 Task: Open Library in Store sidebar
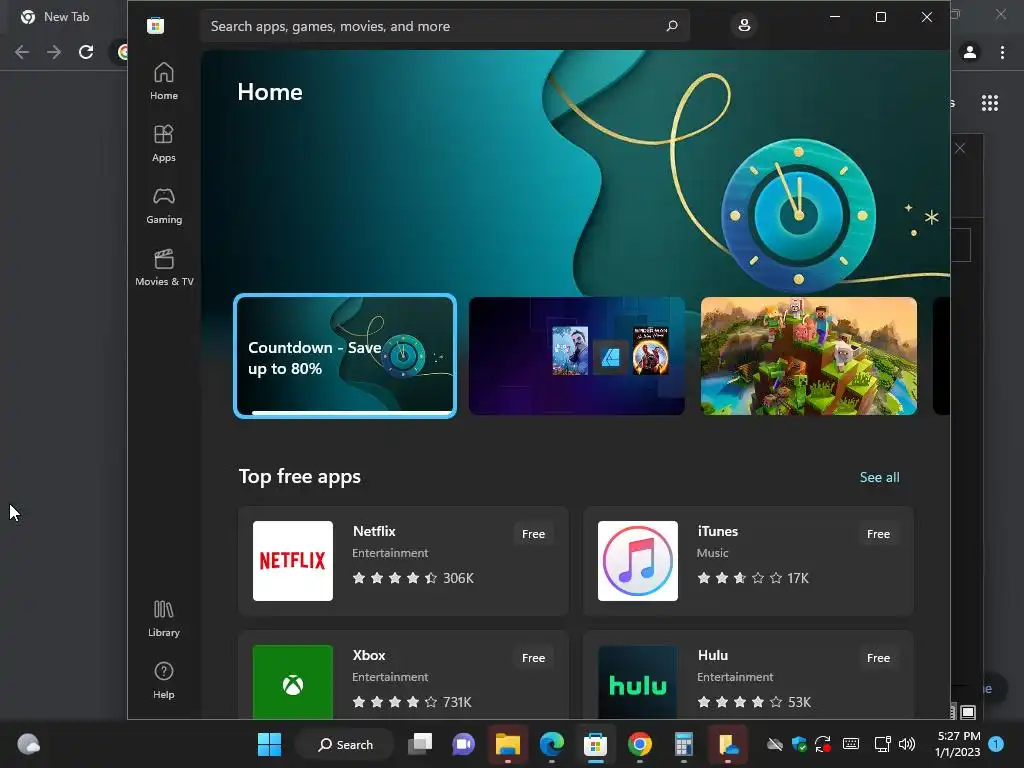(163, 618)
